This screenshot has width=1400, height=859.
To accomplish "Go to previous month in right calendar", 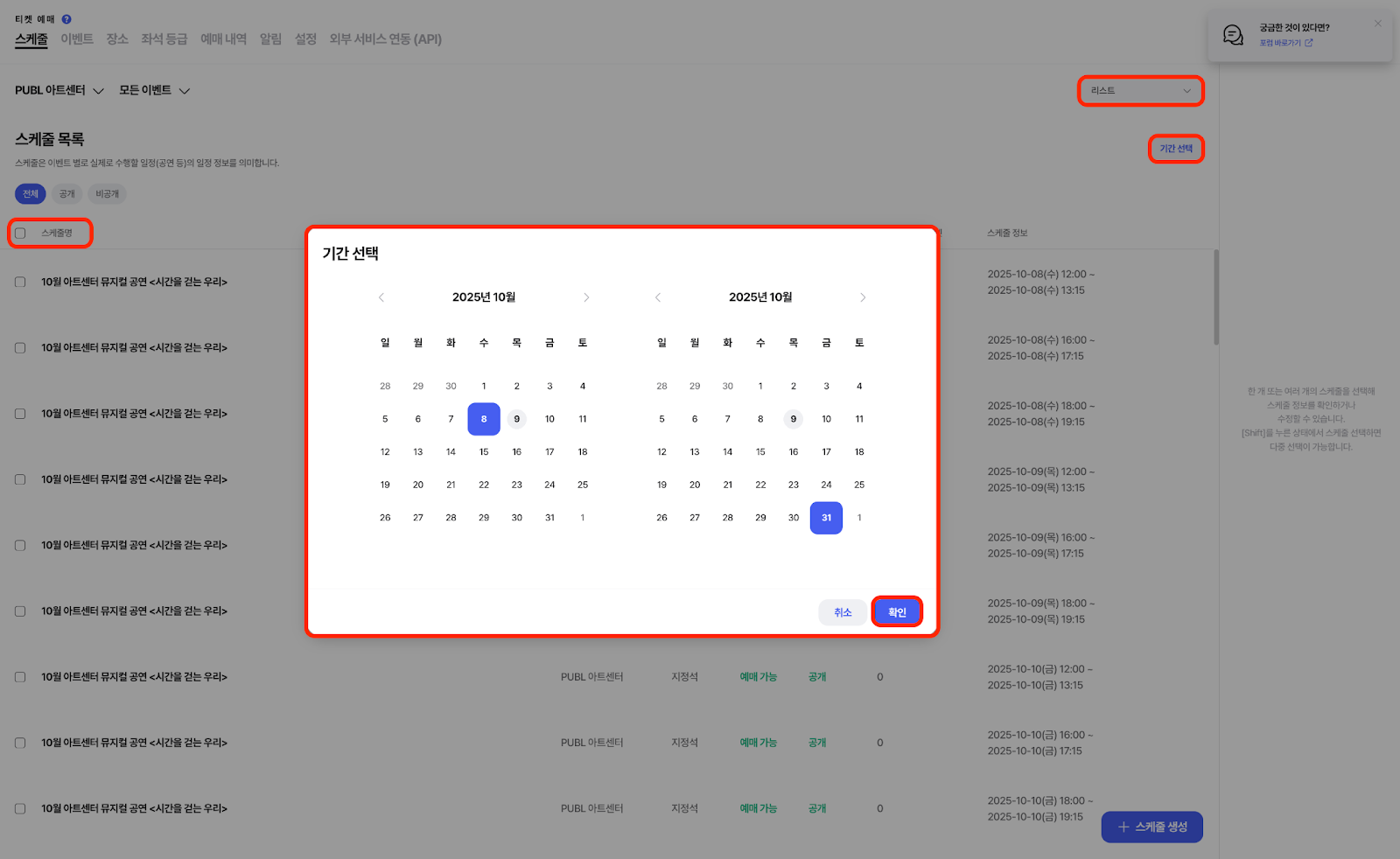I will (658, 297).
